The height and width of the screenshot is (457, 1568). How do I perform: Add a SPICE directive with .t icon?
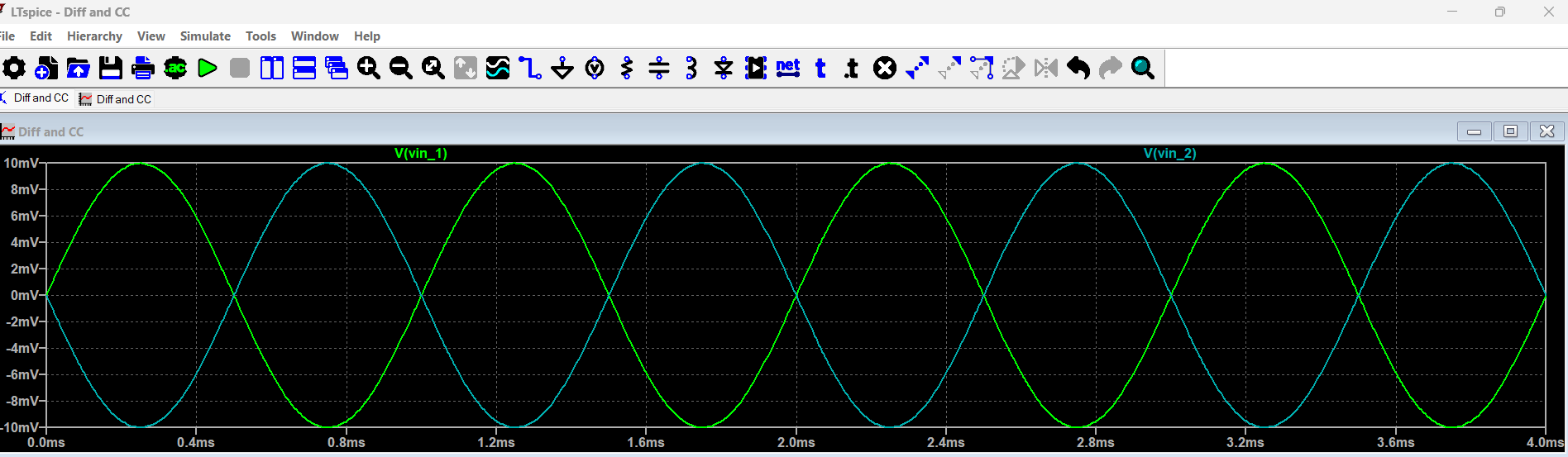point(853,68)
